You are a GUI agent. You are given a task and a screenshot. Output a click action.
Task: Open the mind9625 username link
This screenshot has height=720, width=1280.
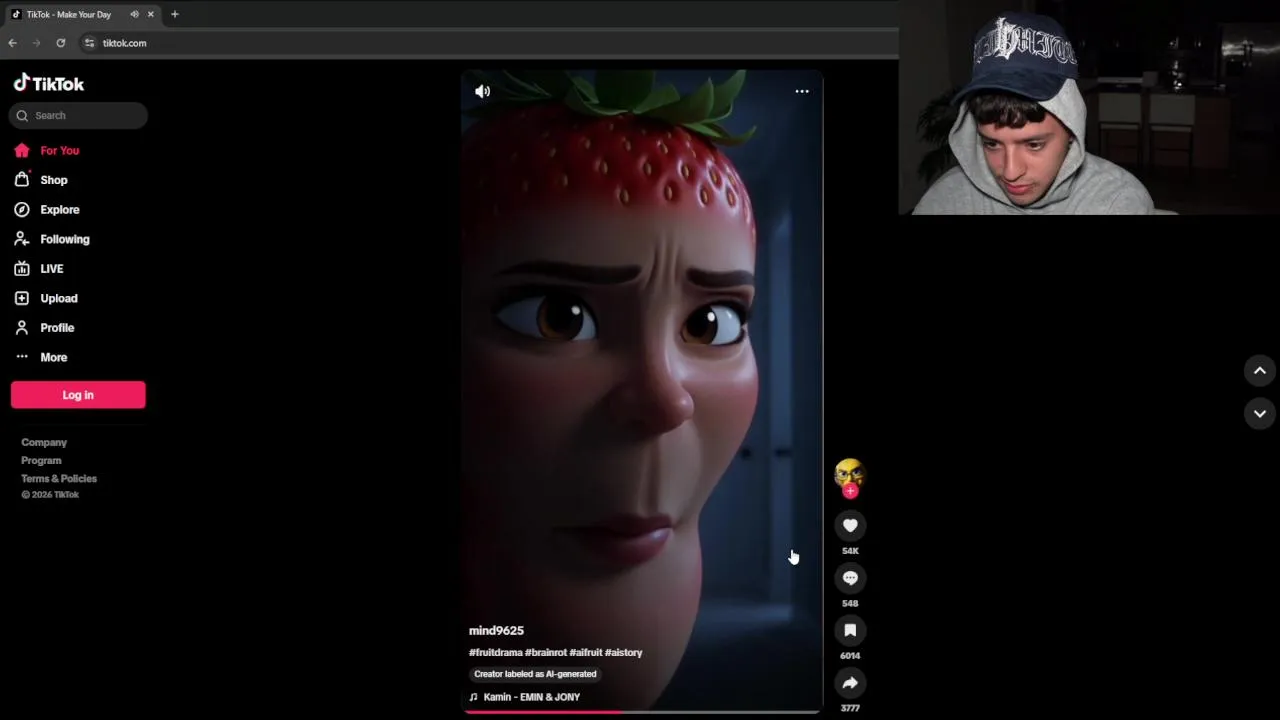[496, 630]
